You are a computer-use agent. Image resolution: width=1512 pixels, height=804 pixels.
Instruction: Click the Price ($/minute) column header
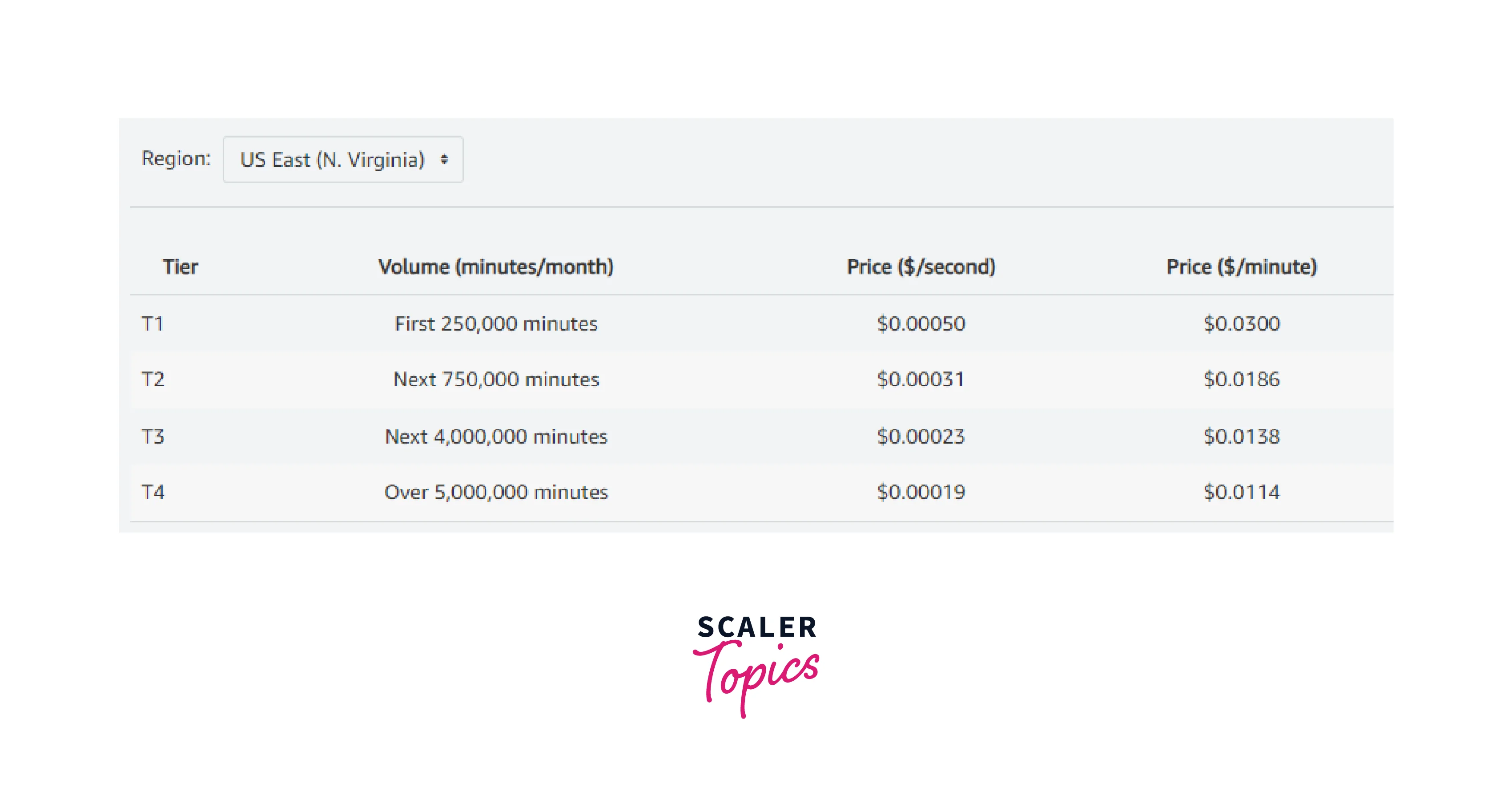[1242, 267]
